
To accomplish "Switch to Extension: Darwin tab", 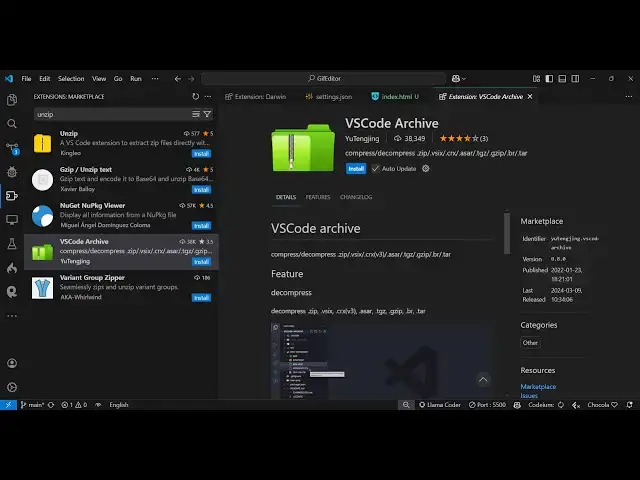I will point(256,97).
